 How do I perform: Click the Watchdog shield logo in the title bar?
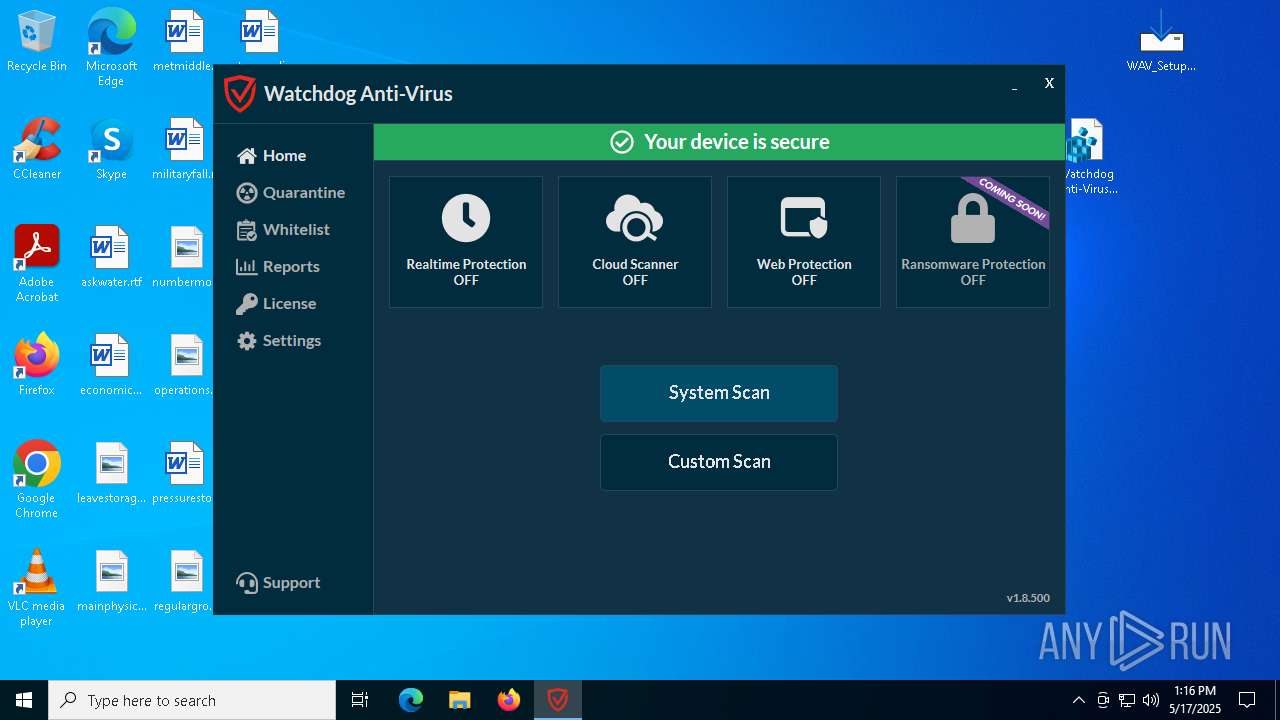tap(240, 94)
